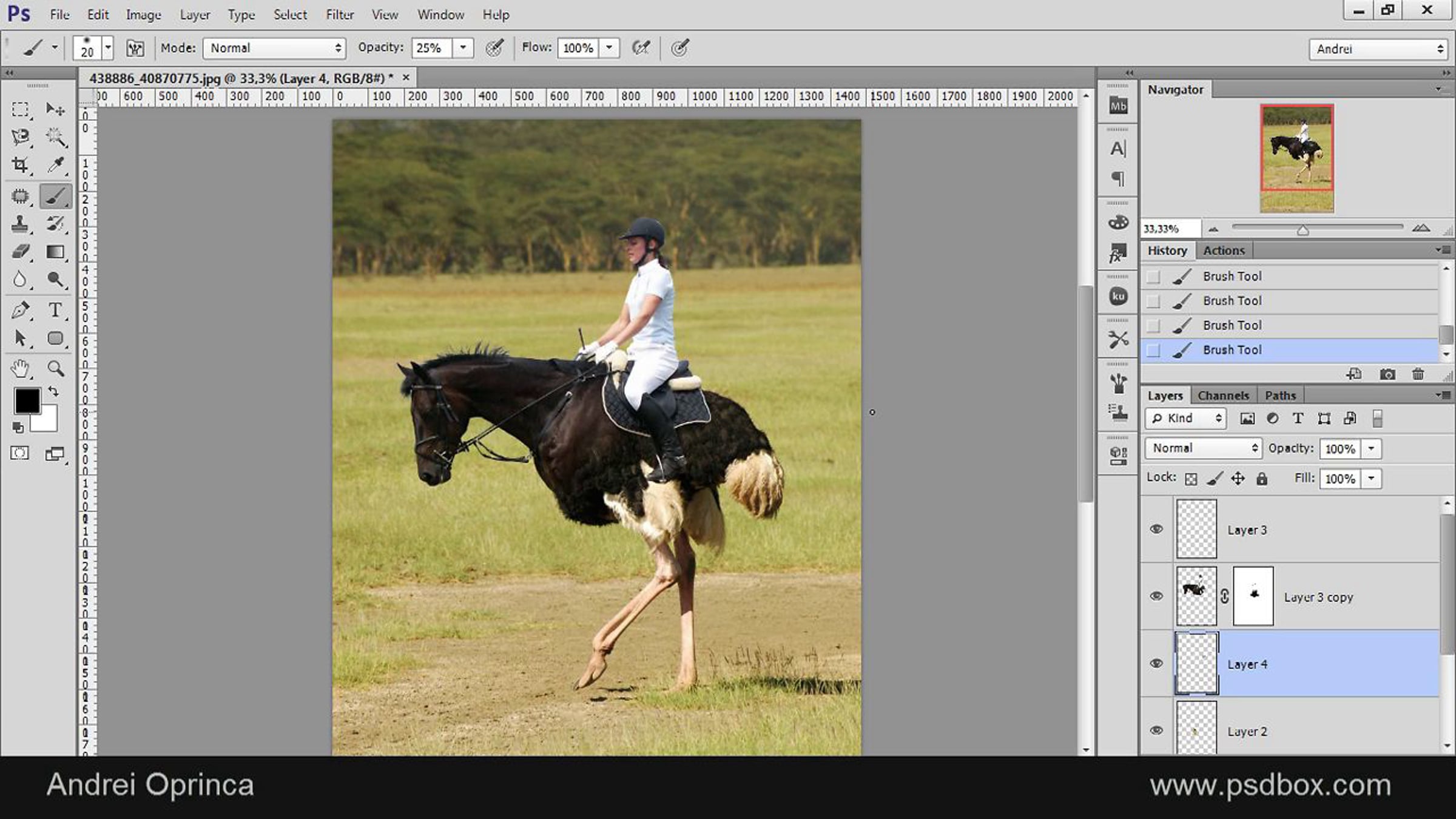Select the Crop tool

tap(20, 165)
